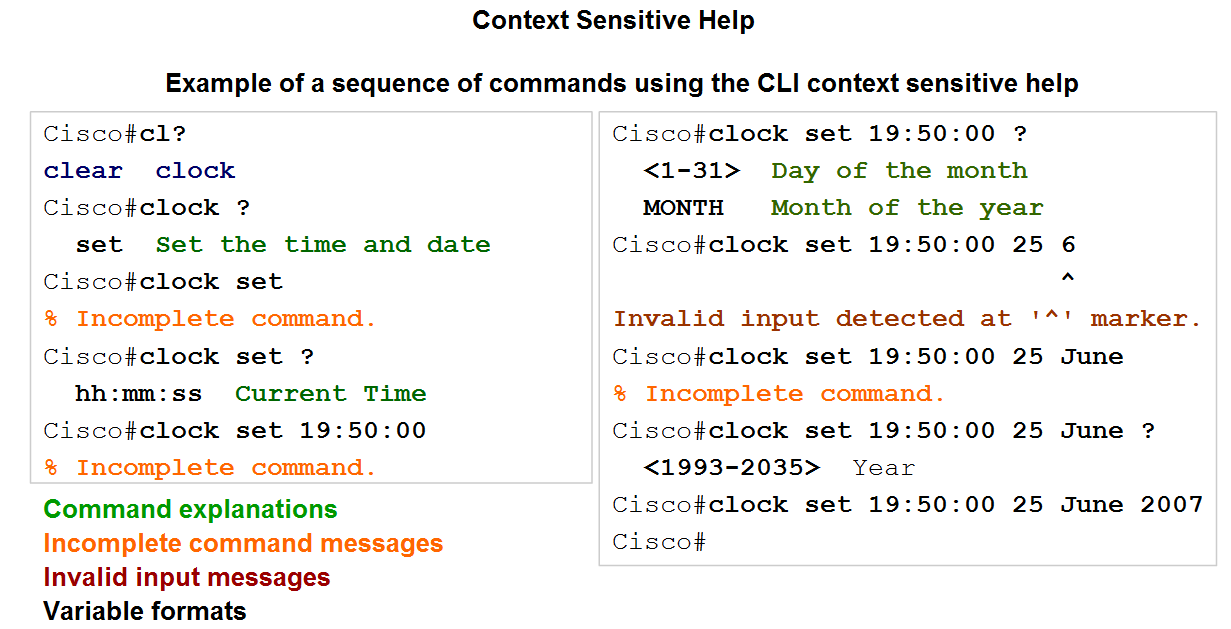Click the 'MONTH' variable keyword
This screenshot has width=1231, height=629.
tap(683, 208)
